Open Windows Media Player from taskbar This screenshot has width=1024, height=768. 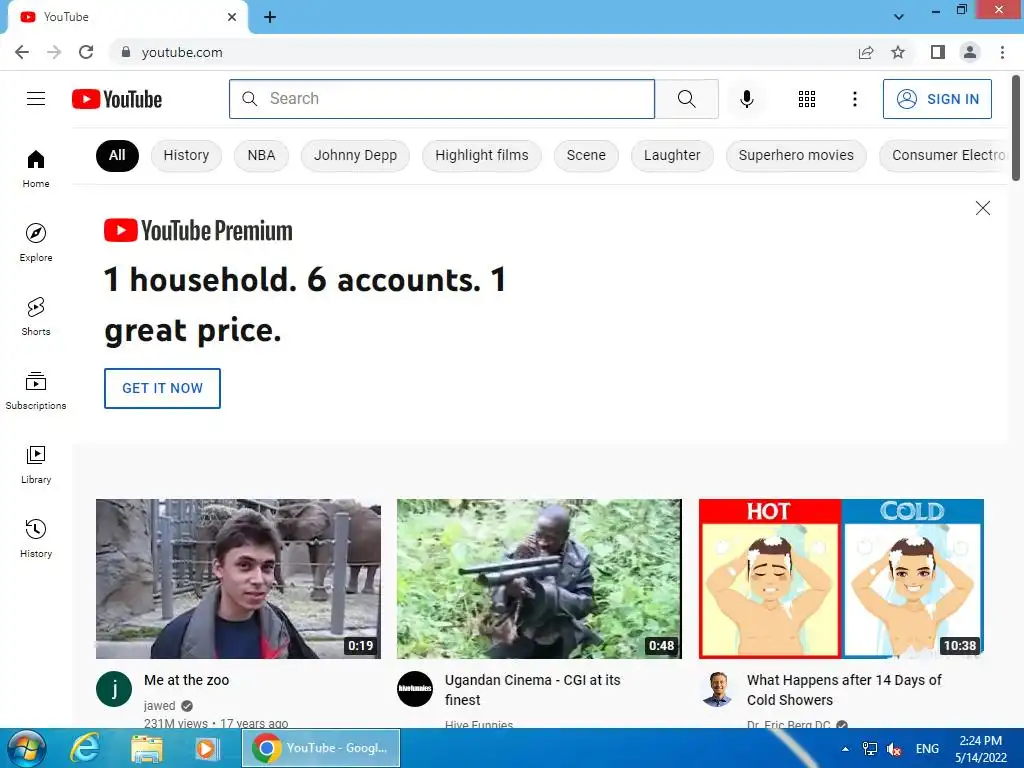click(207, 748)
